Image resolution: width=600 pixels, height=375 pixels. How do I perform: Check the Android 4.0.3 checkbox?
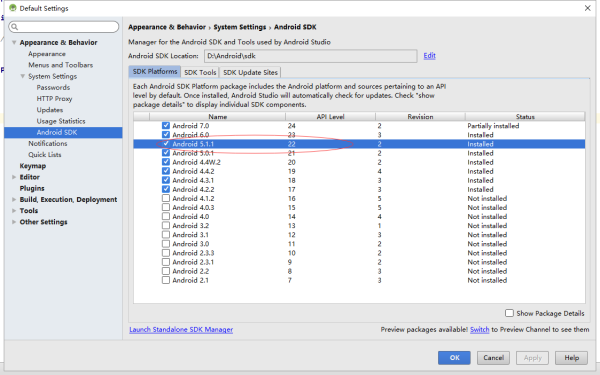166,207
